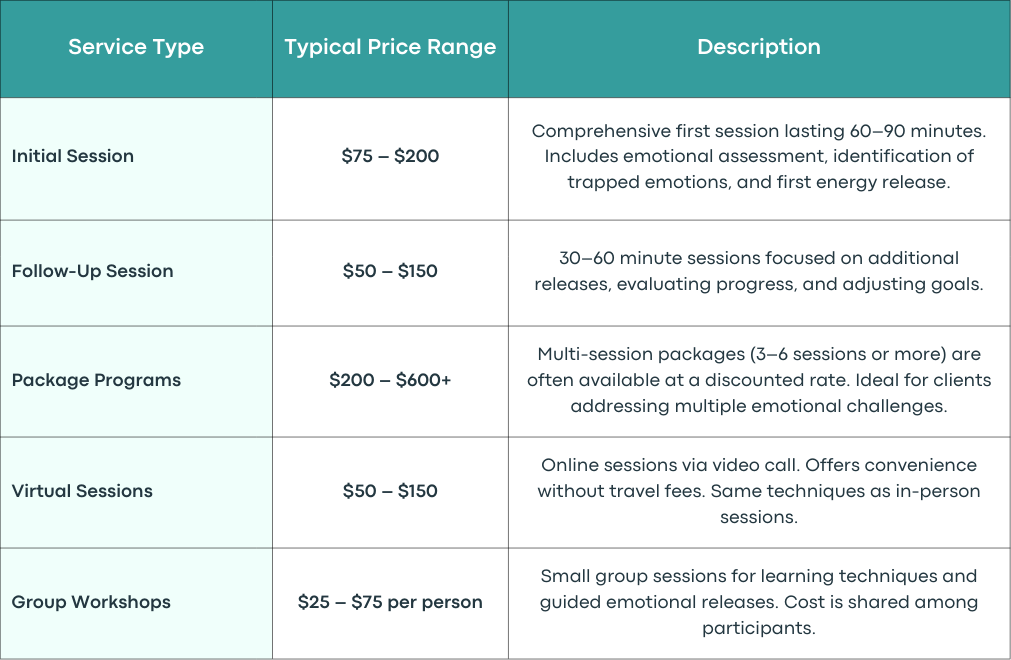Select the Virtual Sessions row label
Viewport: 1011px width, 660px height.
82,490
